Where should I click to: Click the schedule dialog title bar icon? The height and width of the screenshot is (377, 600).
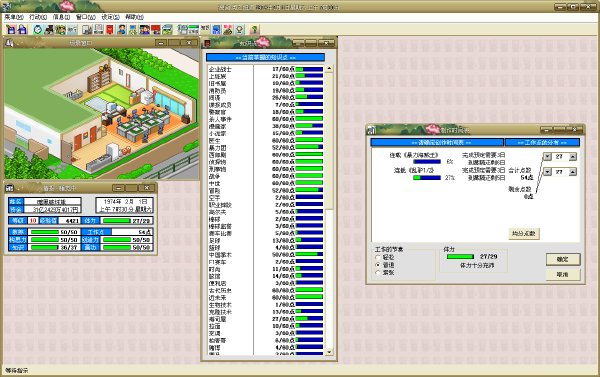pyautogui.click(x=372, y=130)
